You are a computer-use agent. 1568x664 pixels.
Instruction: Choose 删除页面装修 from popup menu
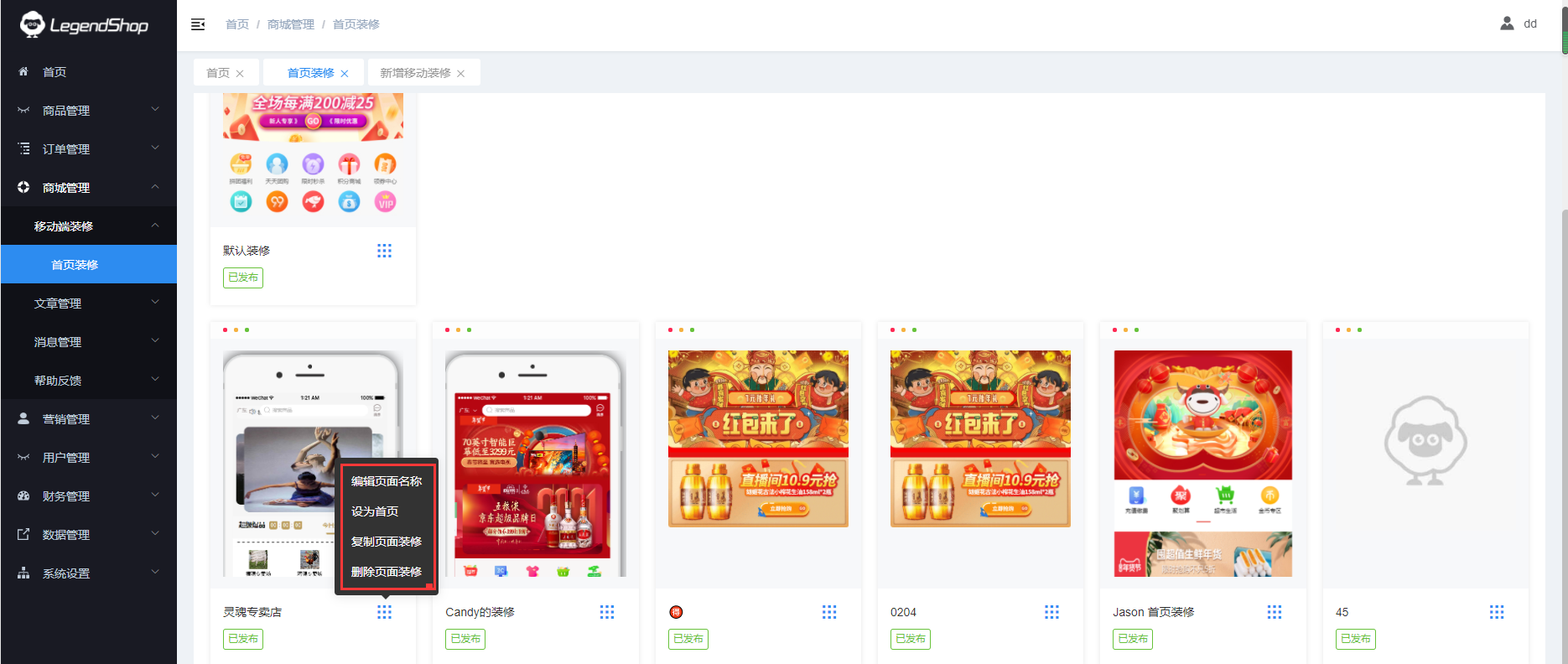[387, 572]
